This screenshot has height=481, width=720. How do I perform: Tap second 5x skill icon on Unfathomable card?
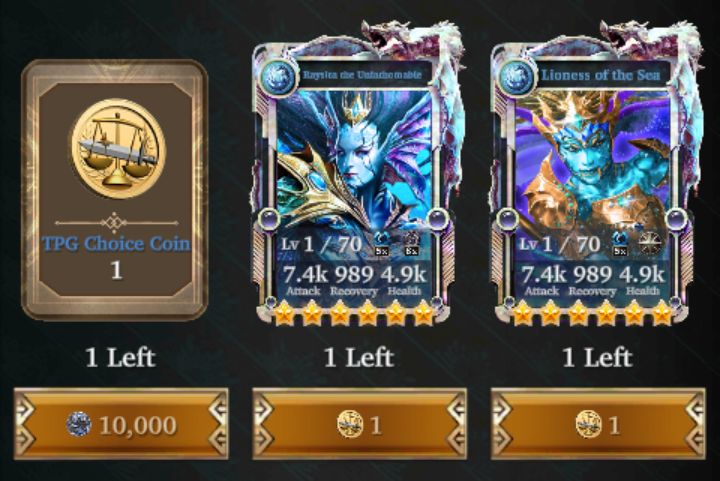pos(411,244)
